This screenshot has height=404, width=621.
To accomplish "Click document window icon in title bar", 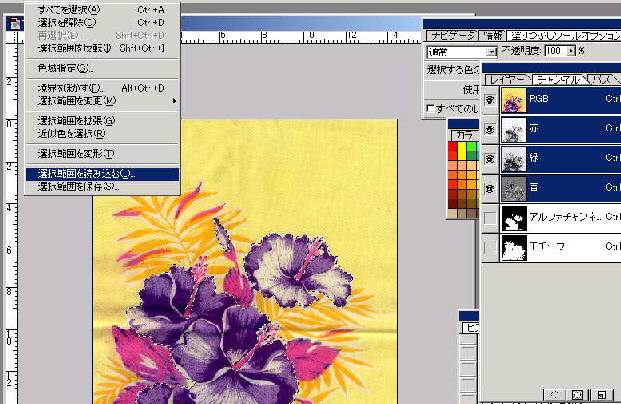I will 15,24.
